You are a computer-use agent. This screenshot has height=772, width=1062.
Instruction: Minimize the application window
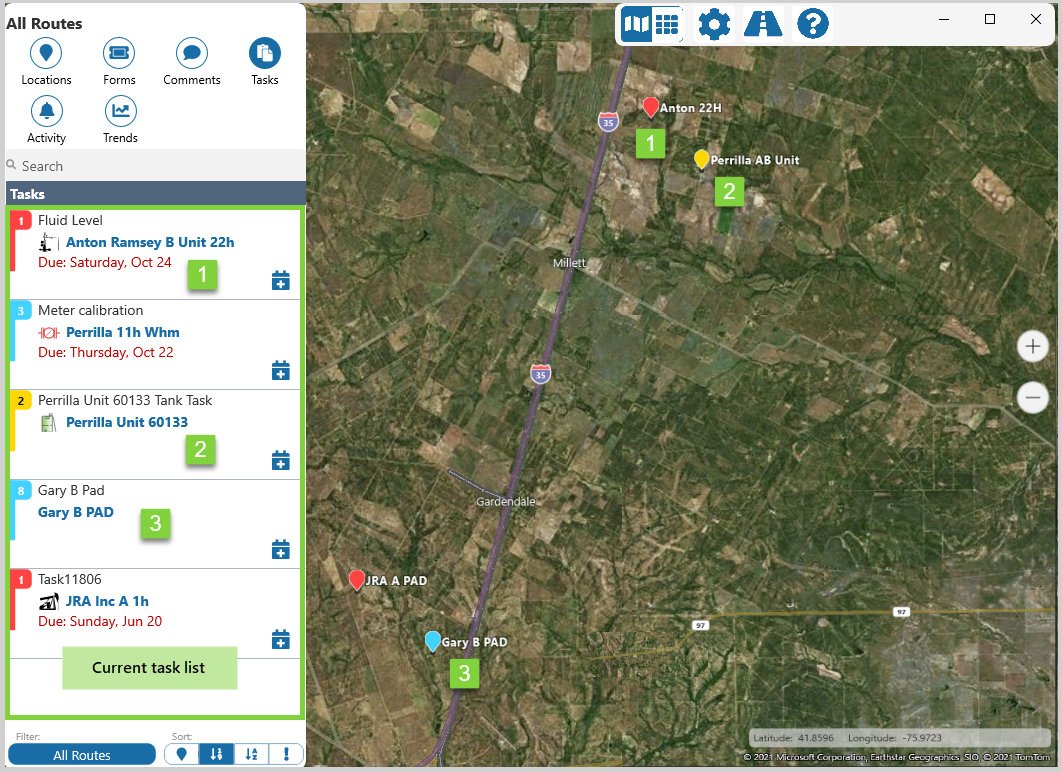(943, 19)
